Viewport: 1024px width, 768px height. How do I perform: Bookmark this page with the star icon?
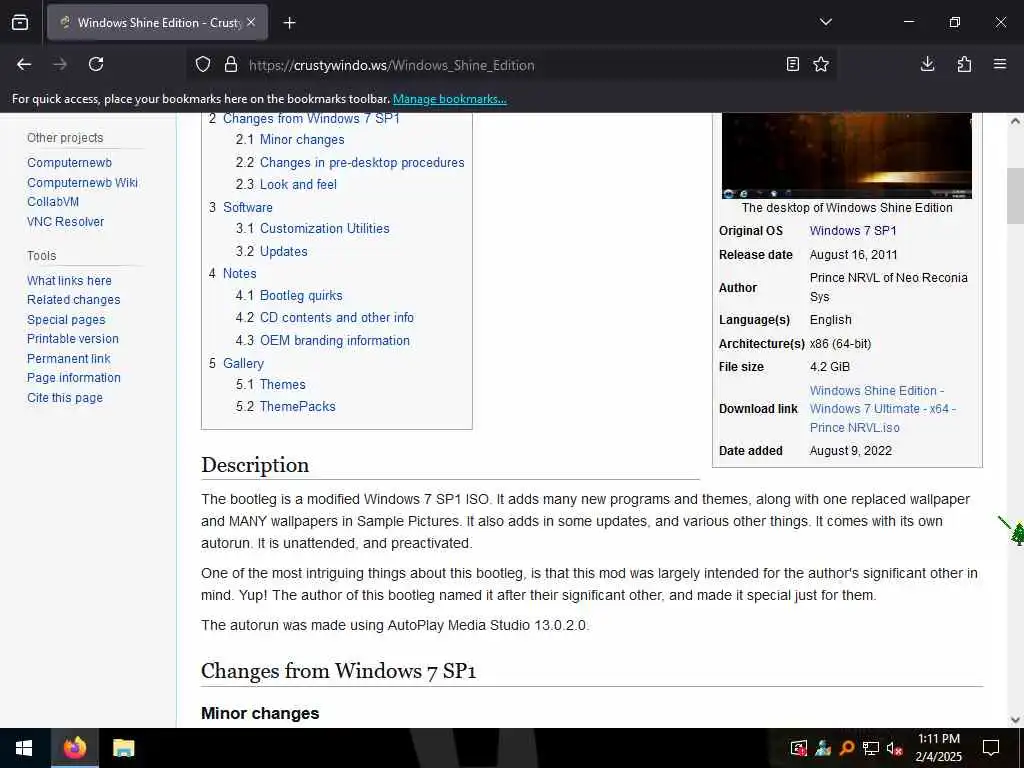click(x=821, y=64)
